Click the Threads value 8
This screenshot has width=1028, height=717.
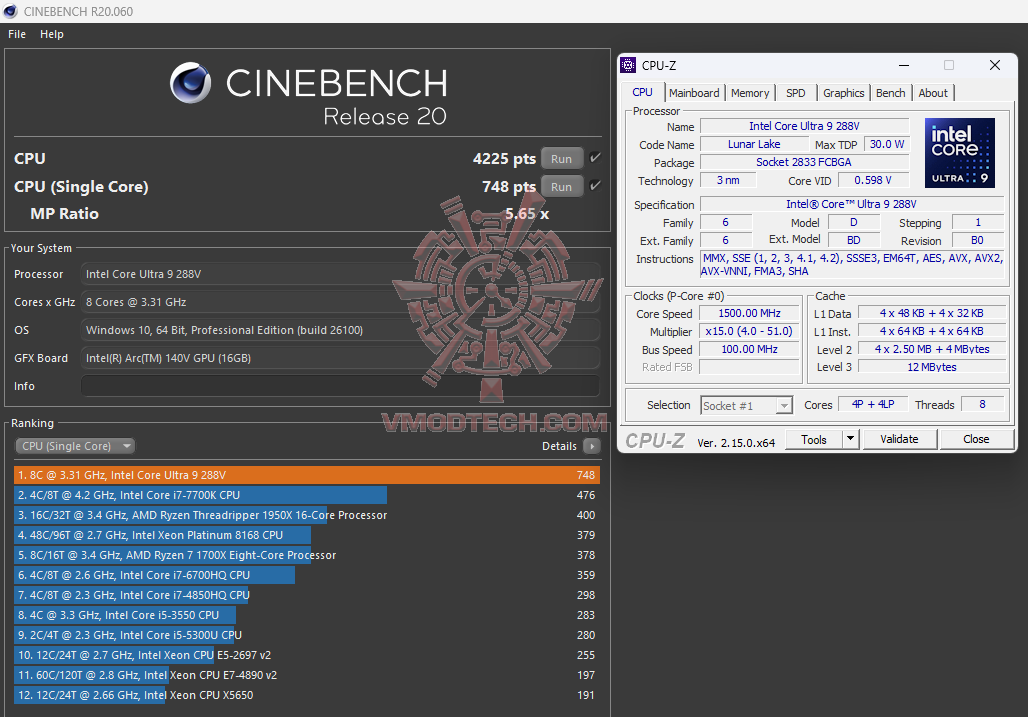pos(982,404)
